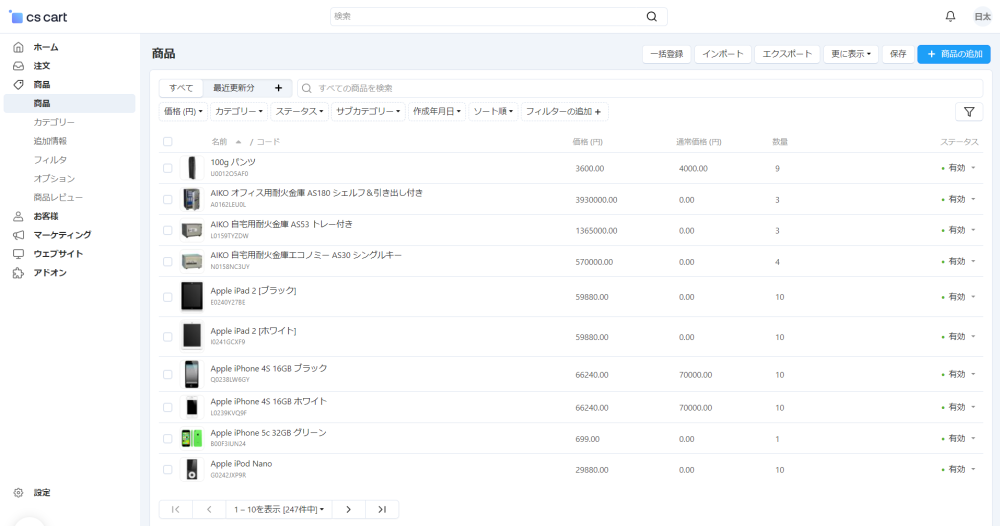Open the notifications bell icon
The height and width of the screenshot is (526, 1000).
click(950, 17)
